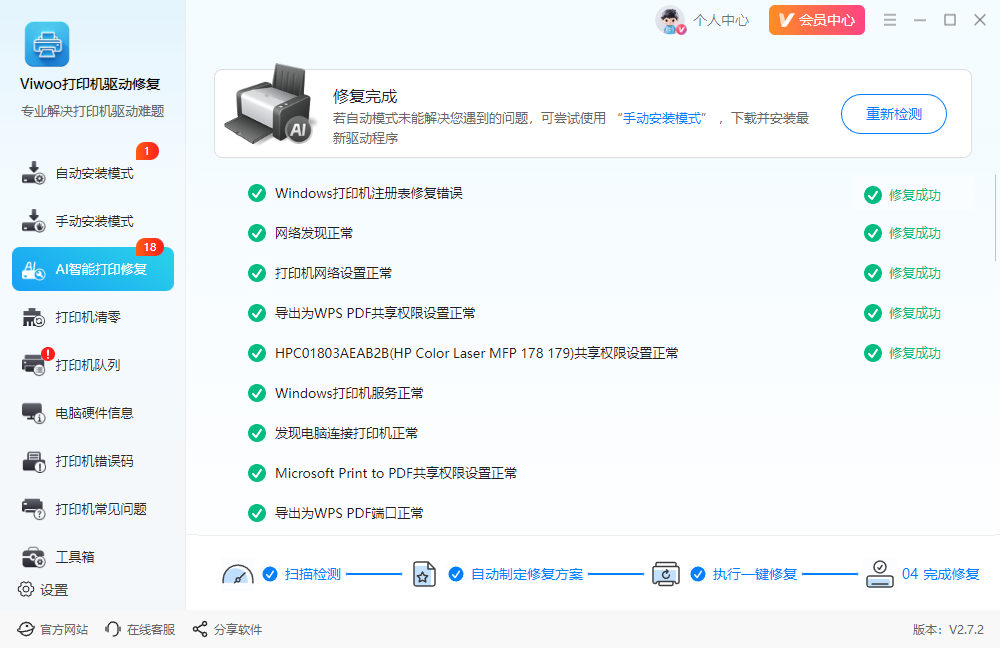Click check icon beside 打印机网络设置正常

pyautogui.click(x=257, y=273)
